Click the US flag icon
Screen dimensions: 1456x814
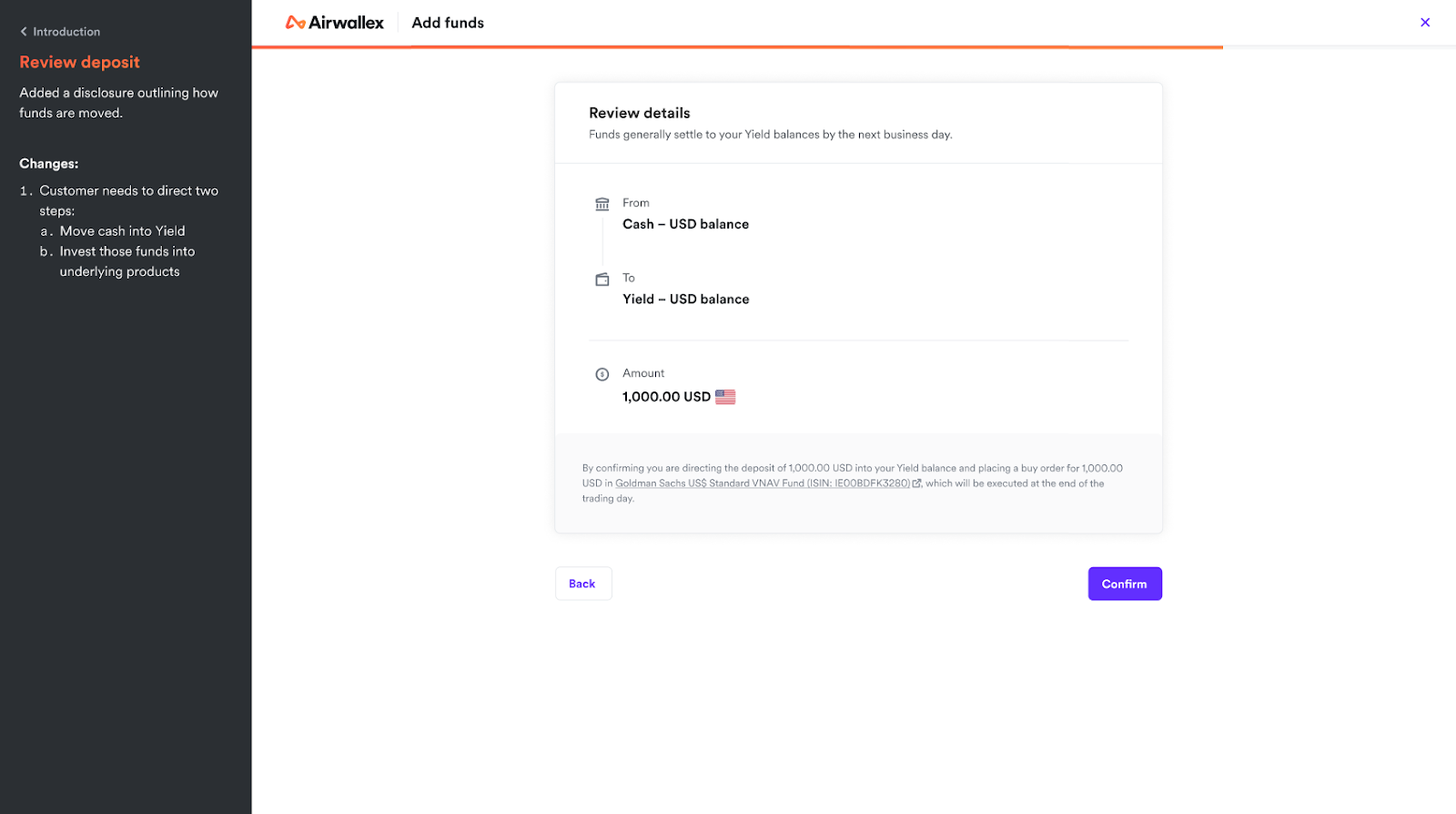pyautogui.click(x=725, y=397)
